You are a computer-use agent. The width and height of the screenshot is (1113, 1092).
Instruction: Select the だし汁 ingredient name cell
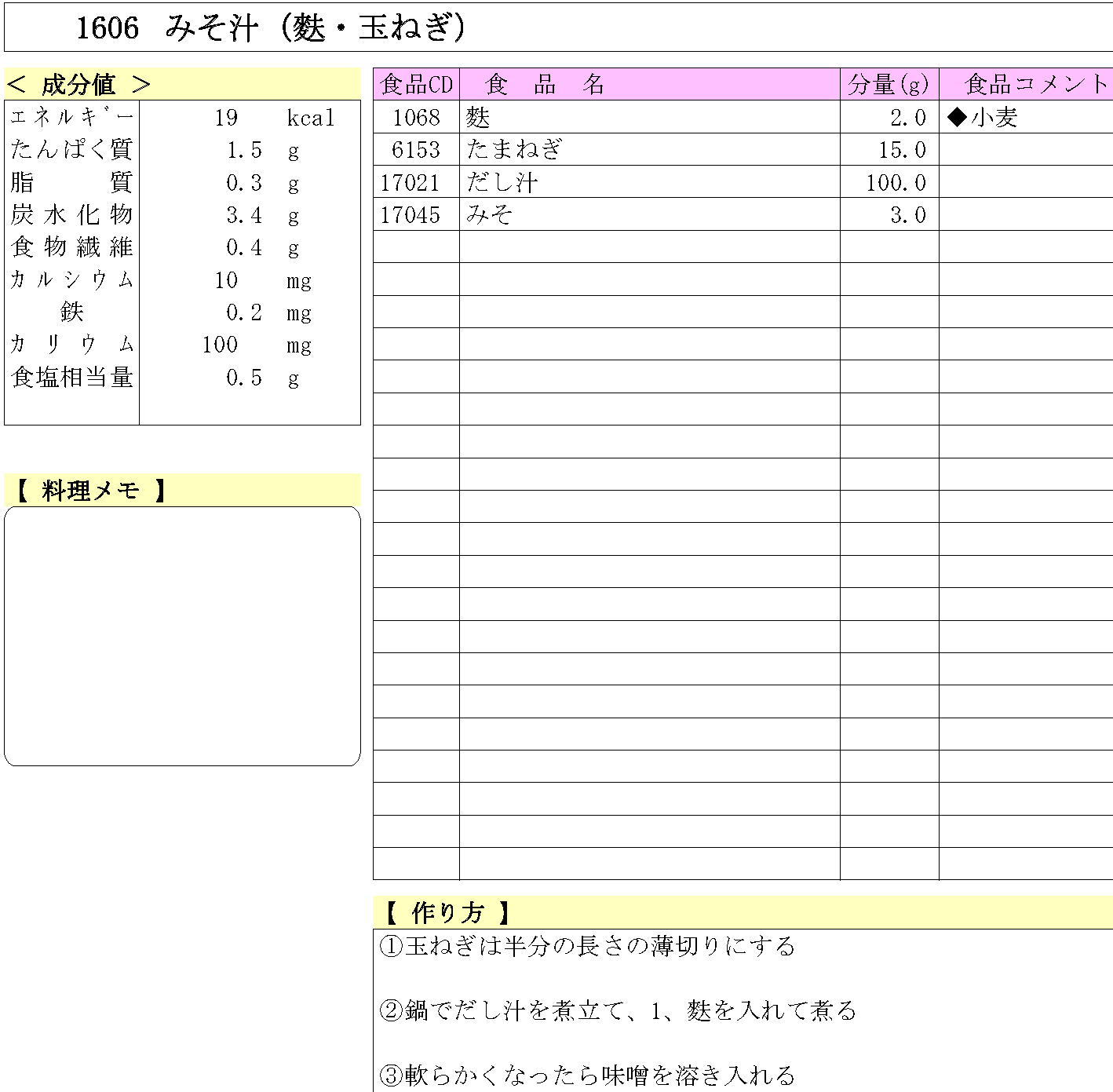pyautogui.click(x=502, y=182)
